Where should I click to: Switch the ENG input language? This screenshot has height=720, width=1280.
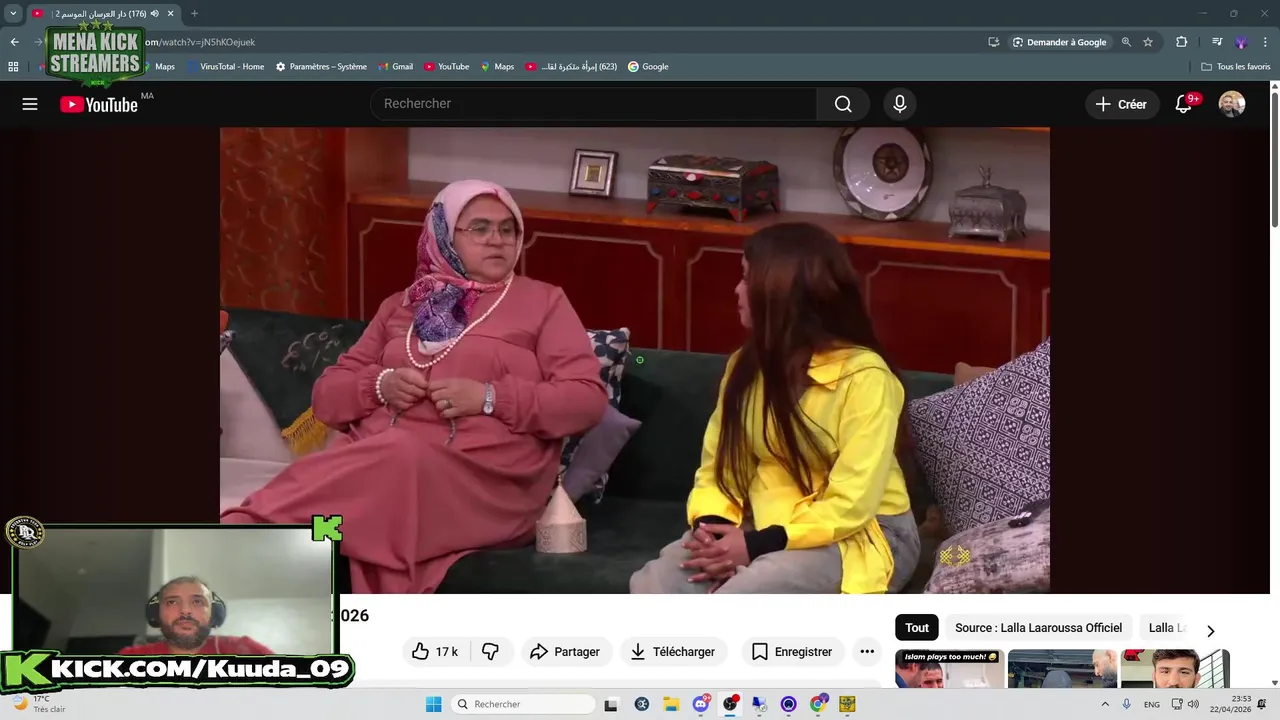[1152, 704]
